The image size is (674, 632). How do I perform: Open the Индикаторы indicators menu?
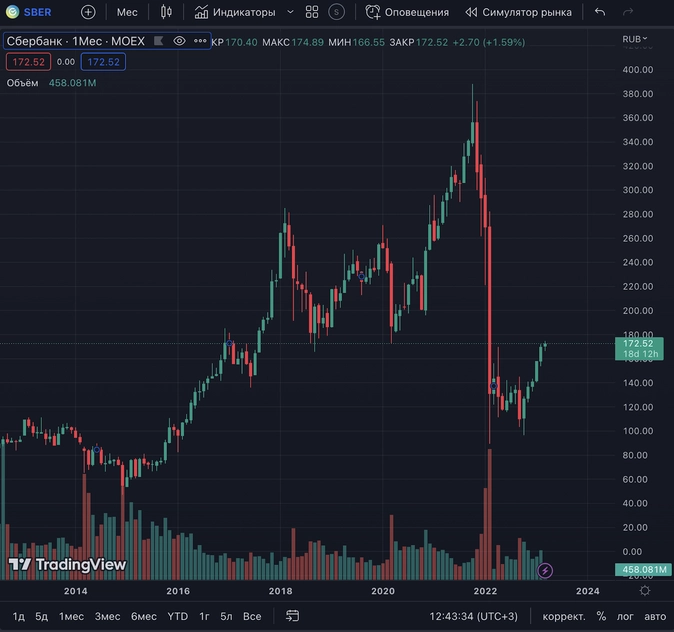click(x=235, y=12)
